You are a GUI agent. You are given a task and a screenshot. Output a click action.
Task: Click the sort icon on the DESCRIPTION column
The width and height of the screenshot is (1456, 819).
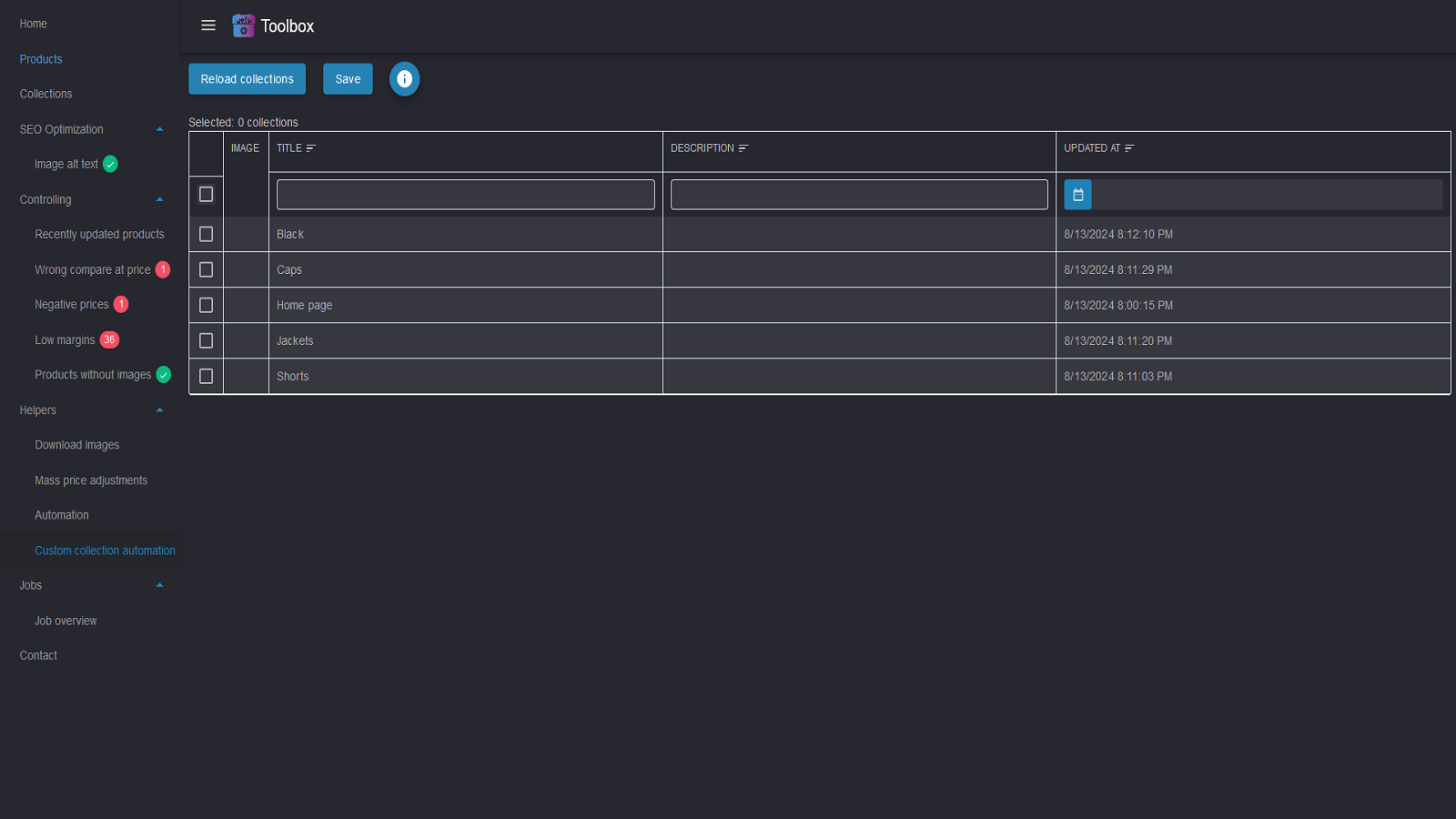743,147
